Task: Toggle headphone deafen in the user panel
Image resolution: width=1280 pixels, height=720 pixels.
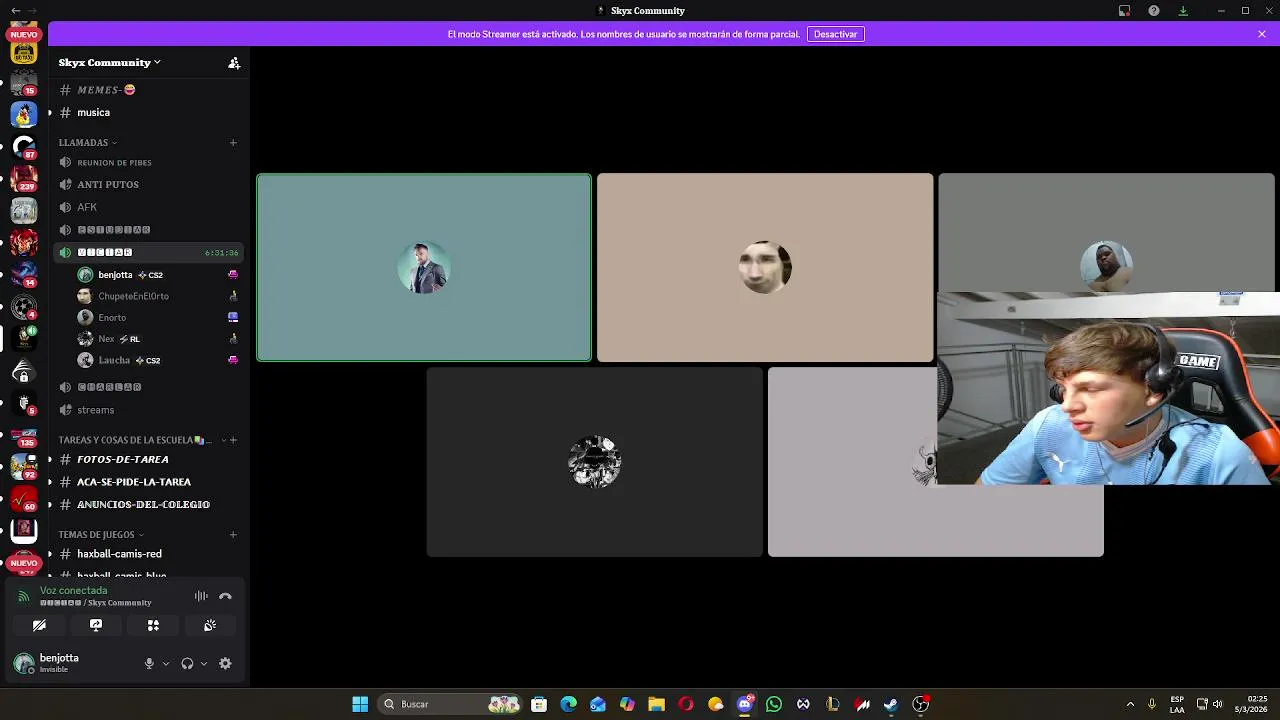Action: [187, 663]
